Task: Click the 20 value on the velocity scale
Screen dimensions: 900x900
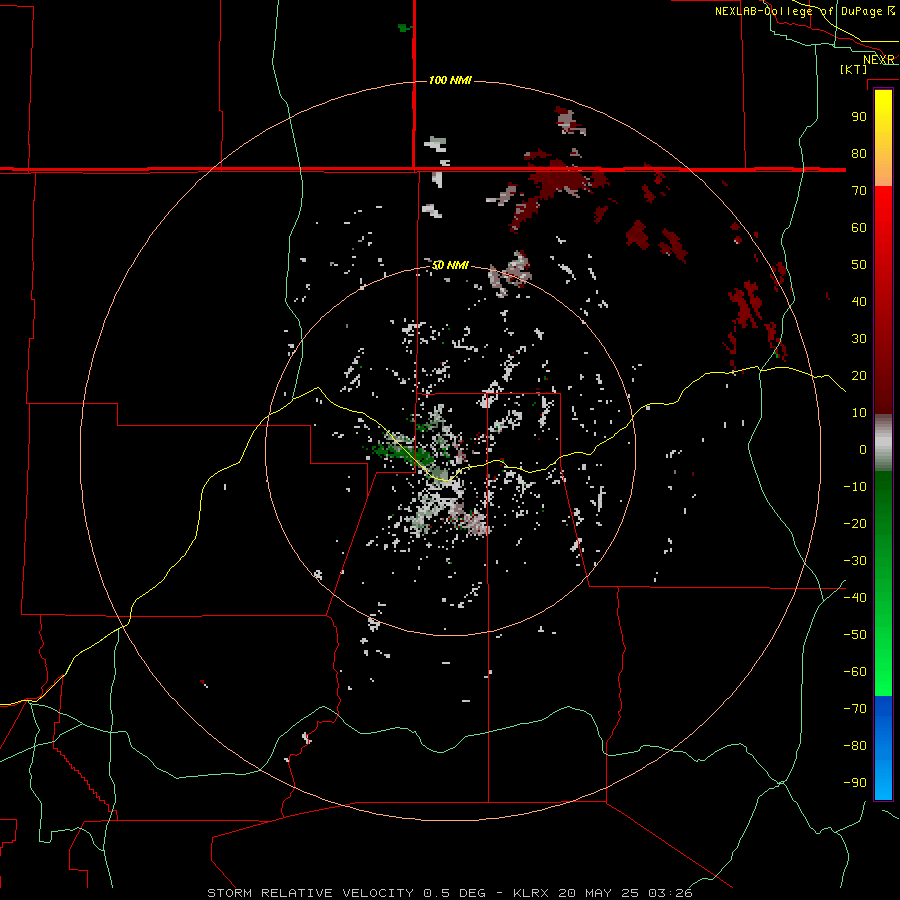Action: (859, 376)
